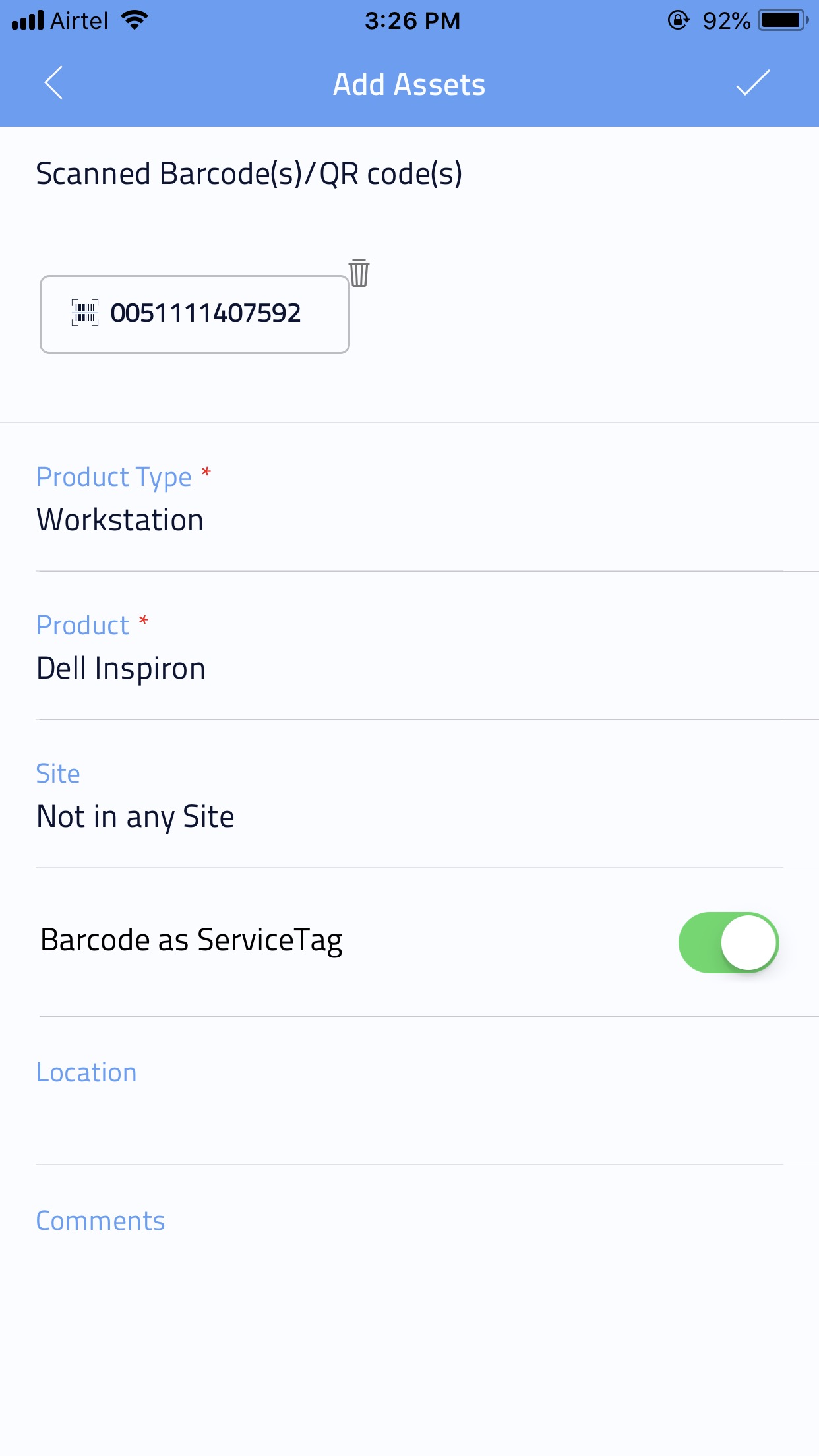The image size is (819, 1456).
Task: Delete the scanned barcode with trash icon
Action: tap(359, 273)
